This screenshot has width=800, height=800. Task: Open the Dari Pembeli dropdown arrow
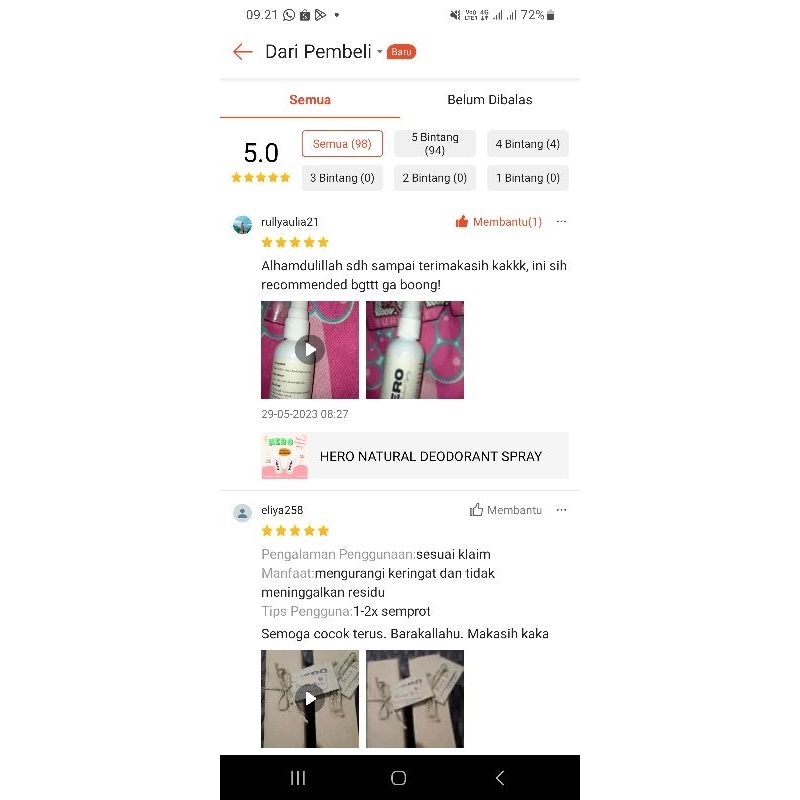tap(380, 52)
